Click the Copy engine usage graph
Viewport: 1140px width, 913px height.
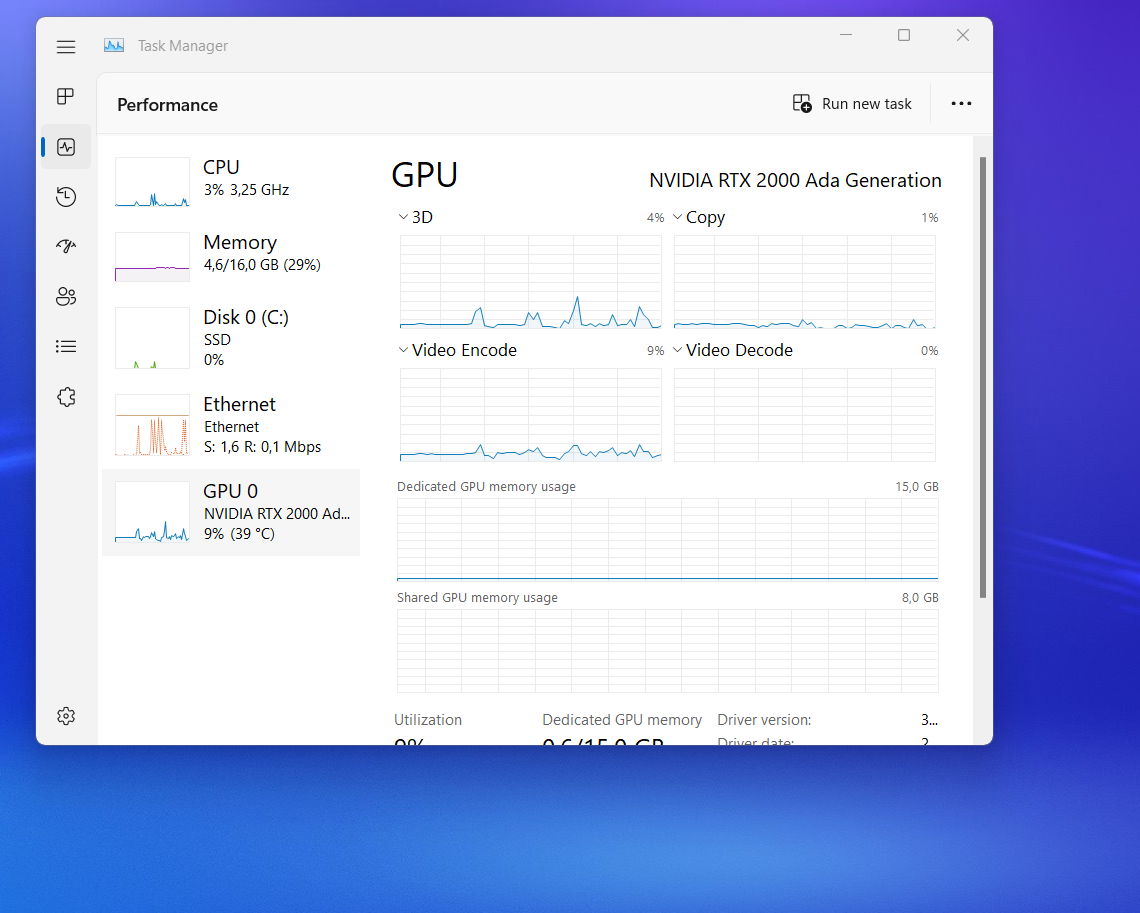805,282
